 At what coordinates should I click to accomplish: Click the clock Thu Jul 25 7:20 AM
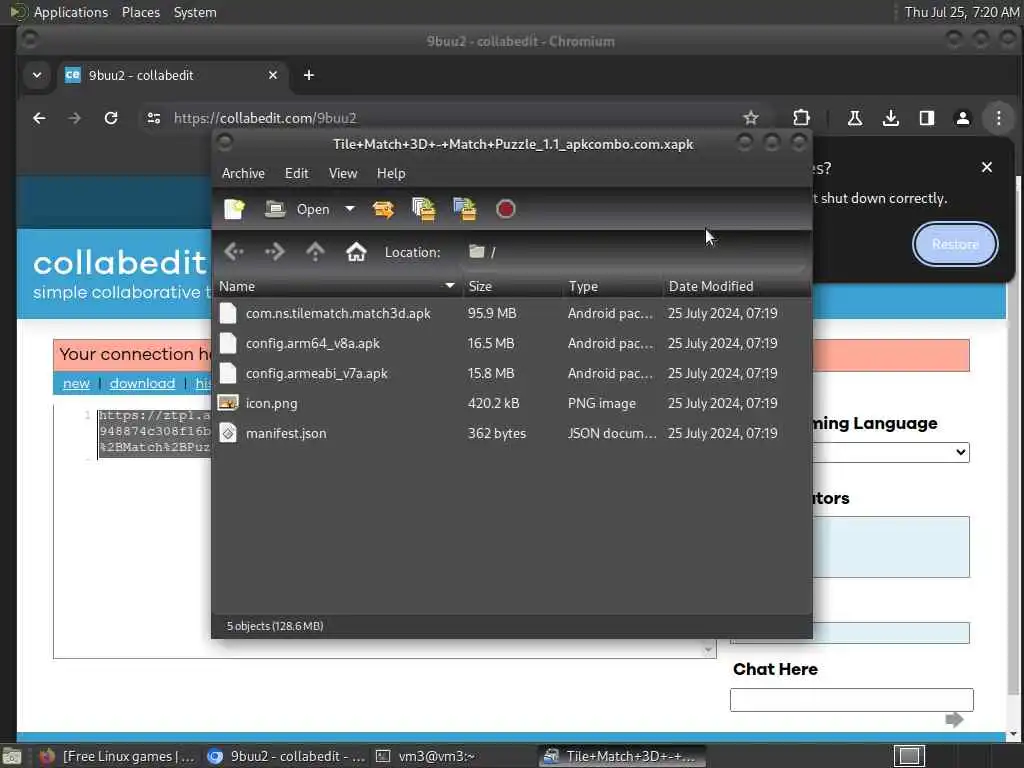point(961,12)
